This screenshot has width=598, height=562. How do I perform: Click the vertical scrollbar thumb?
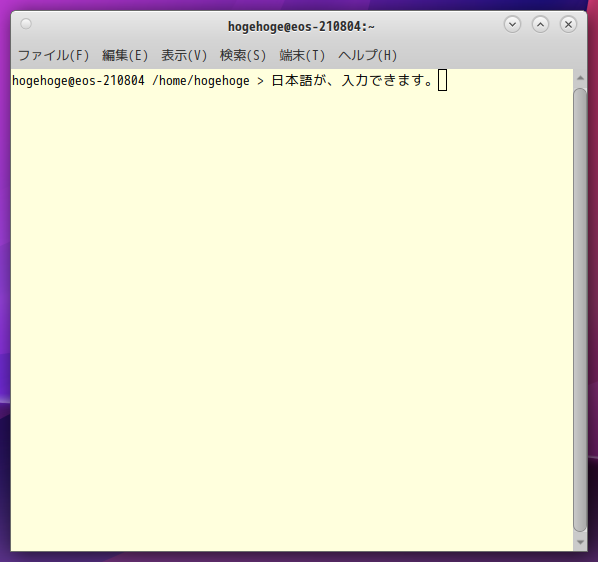click(580, 309)
